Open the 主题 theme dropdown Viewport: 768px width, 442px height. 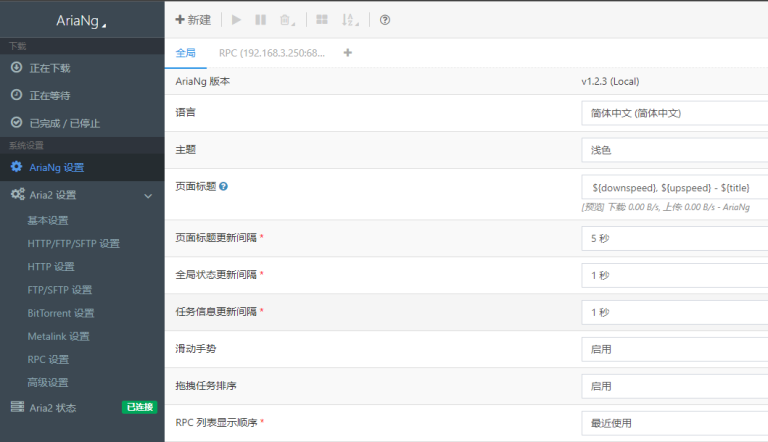[674, 150]
